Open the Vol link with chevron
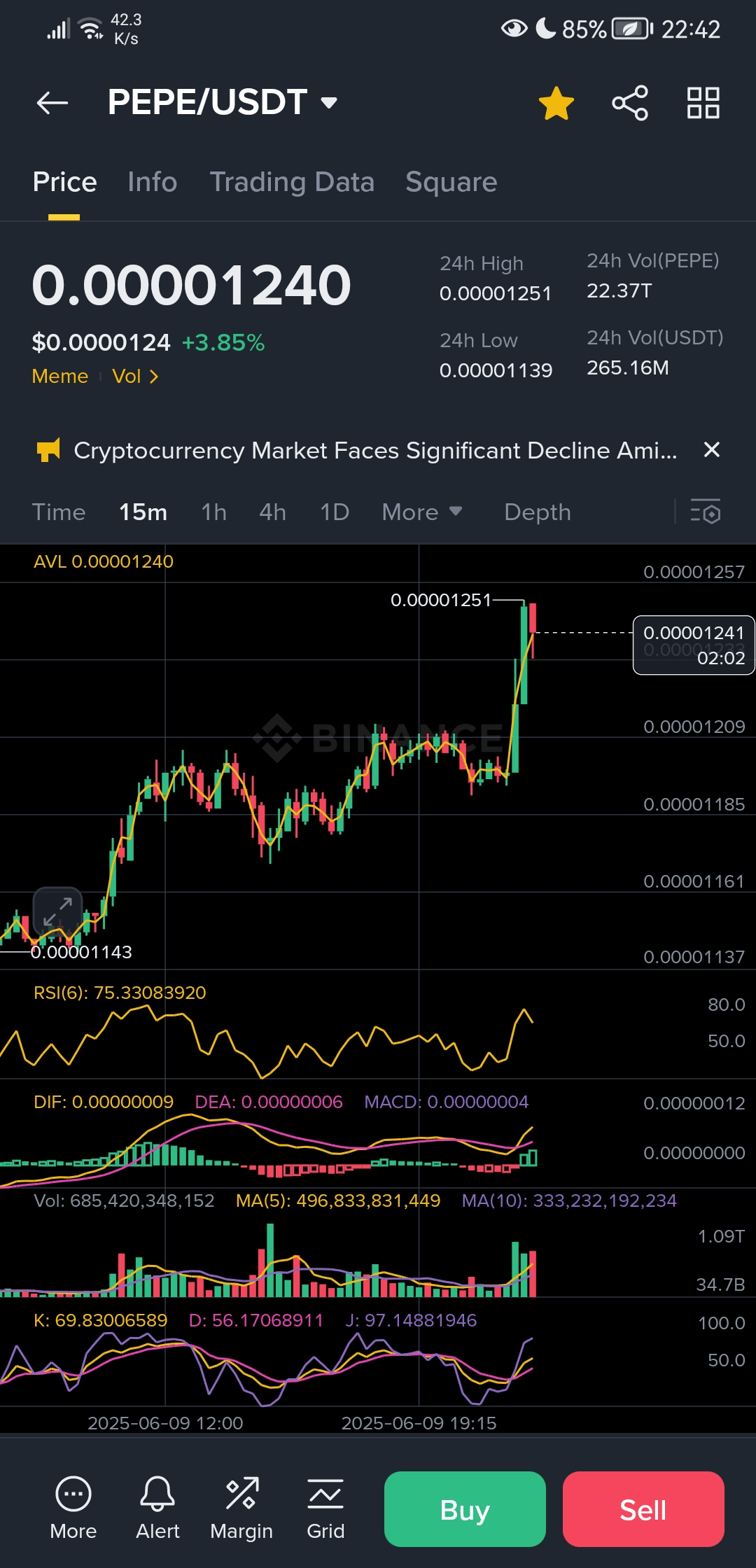756x1568 pixels. (x=135, y=377)
